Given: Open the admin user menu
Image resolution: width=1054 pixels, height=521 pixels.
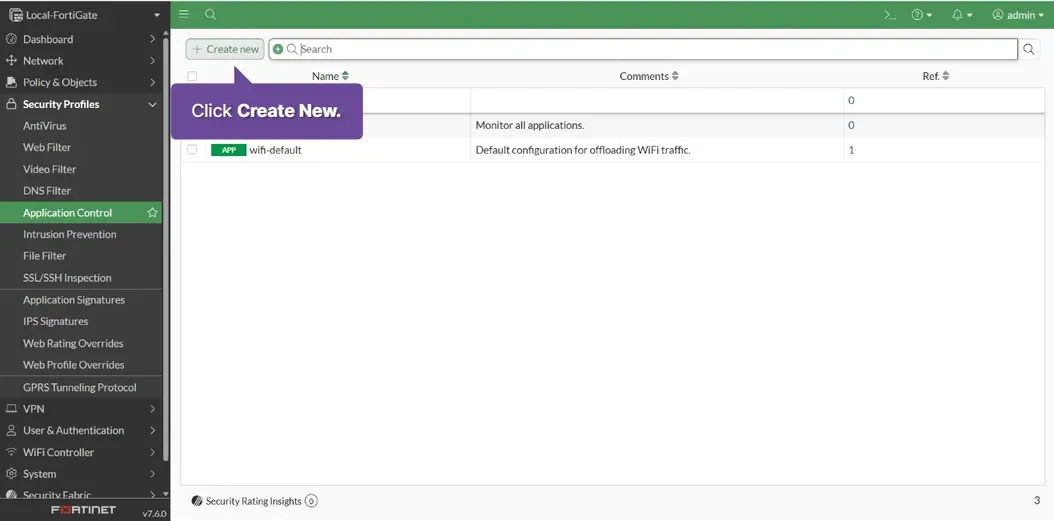Looking at the screenshot, I should pyautogui.click(x=1018, y=15).
